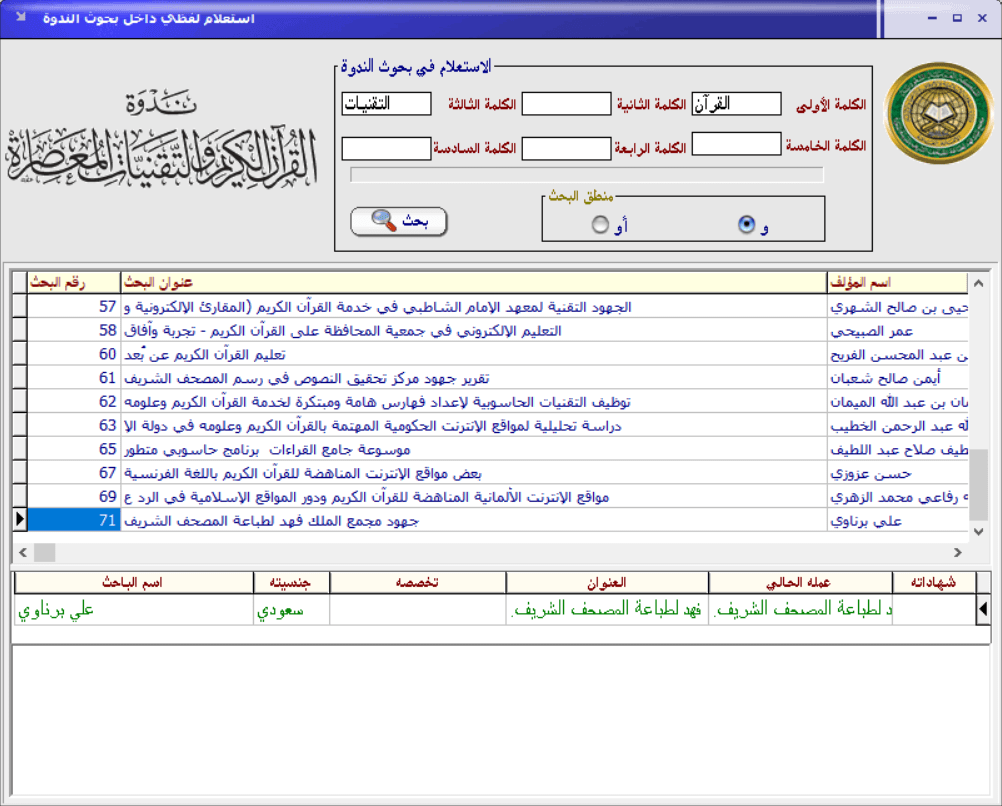The width and height of the screenshot is (1002, 806).
Task: Select research row number 57
Action: [491, 307]
